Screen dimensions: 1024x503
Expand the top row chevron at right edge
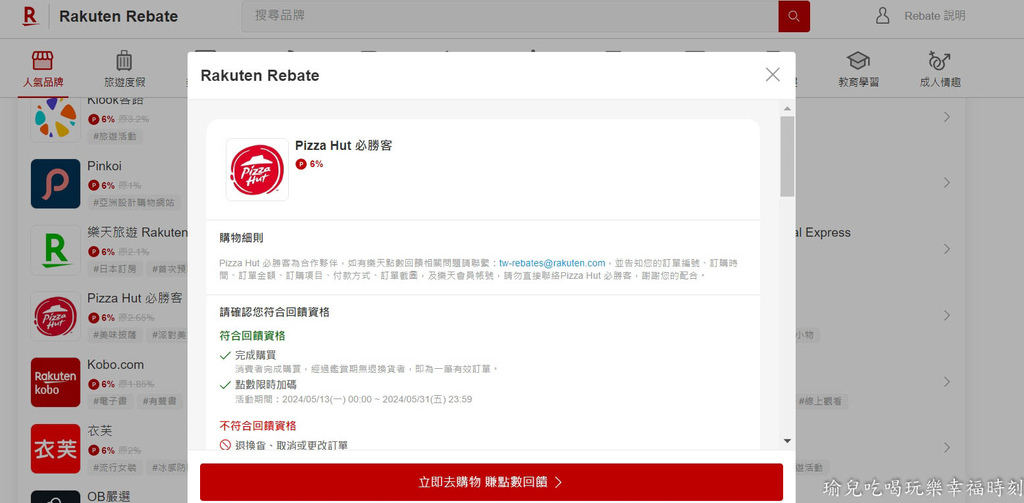[x=947, y=117]
